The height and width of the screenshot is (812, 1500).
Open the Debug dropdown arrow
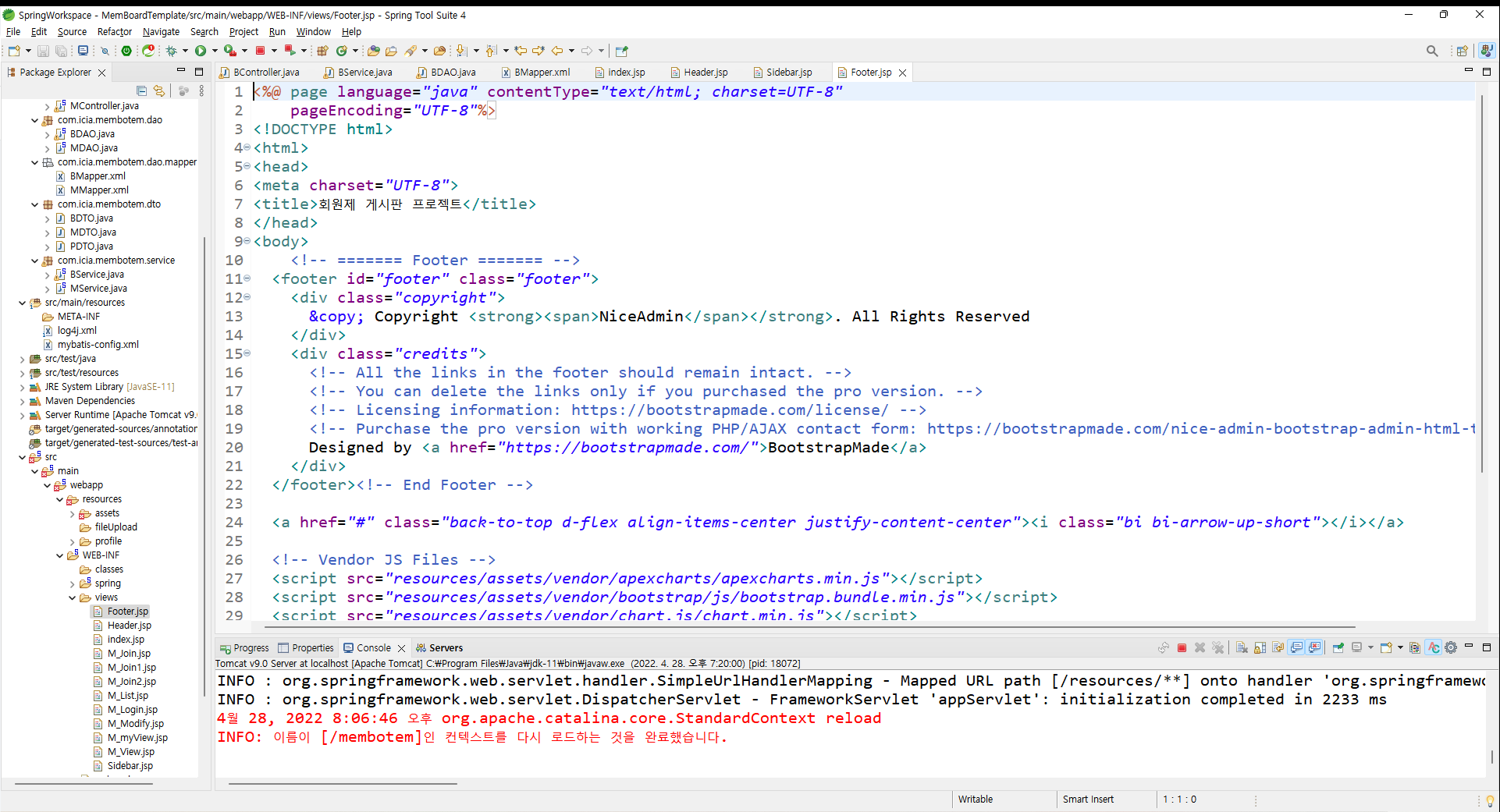185,51
